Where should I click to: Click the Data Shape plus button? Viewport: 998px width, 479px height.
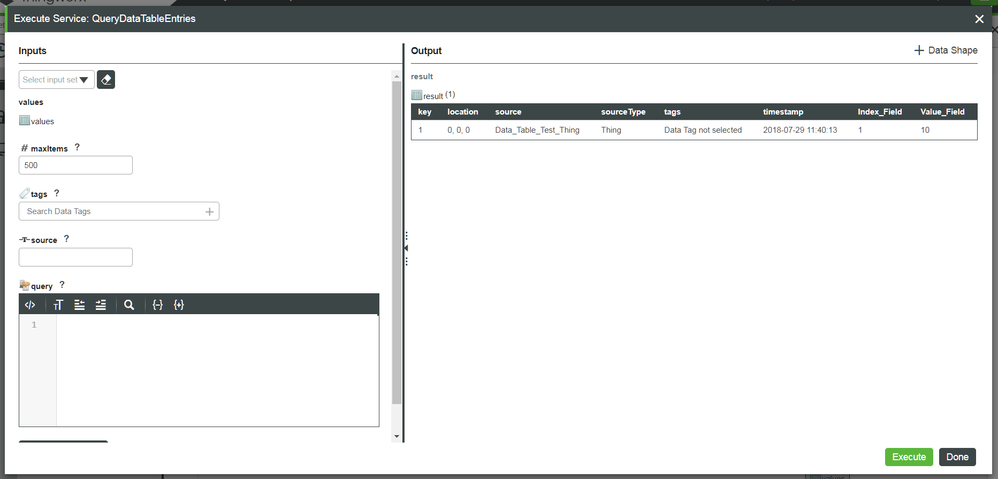[946, 50]
